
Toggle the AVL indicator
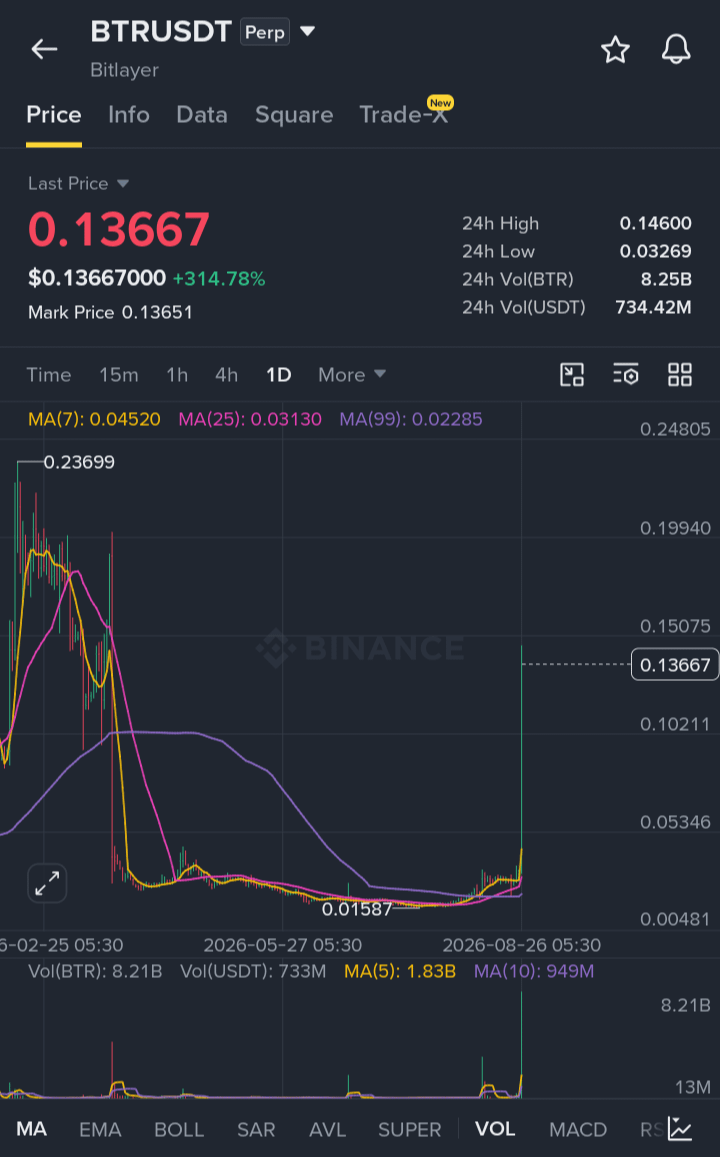tap(328, 1129)
